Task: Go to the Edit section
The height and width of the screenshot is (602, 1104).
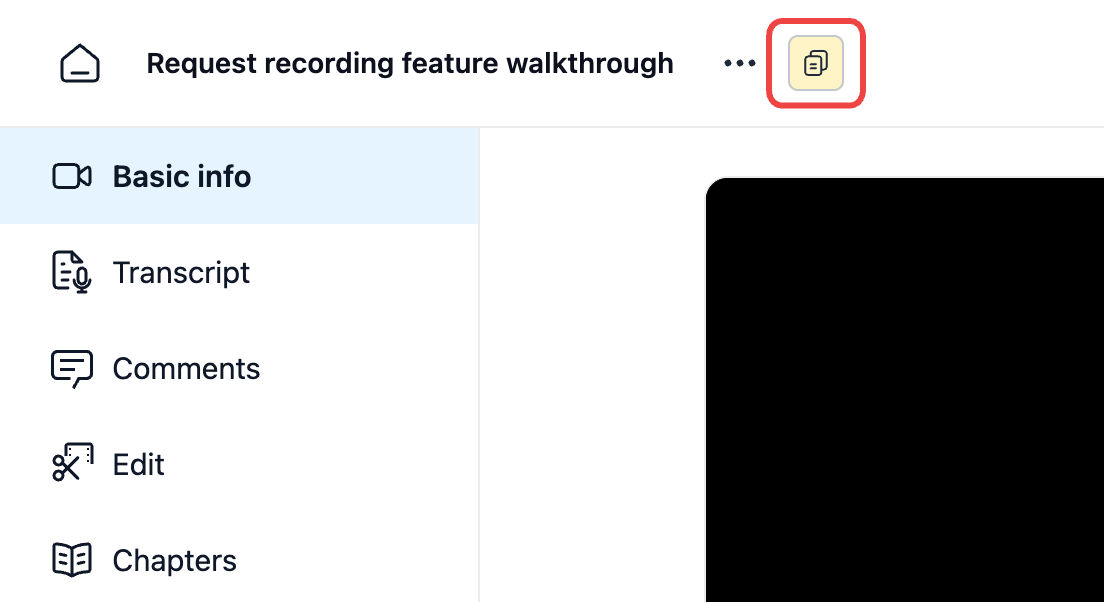Action: pos(140,464)
